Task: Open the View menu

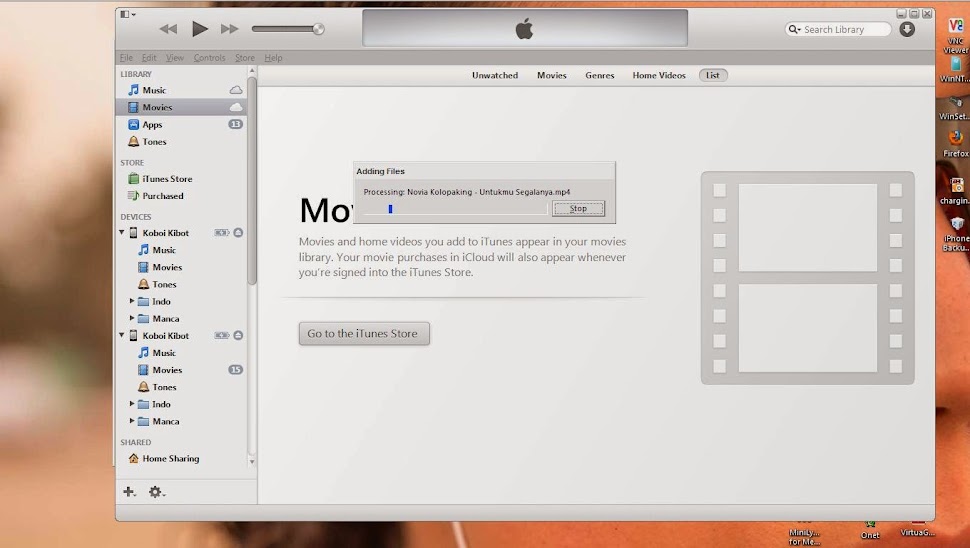Action: pyautogui.click(x=174, y=58)
